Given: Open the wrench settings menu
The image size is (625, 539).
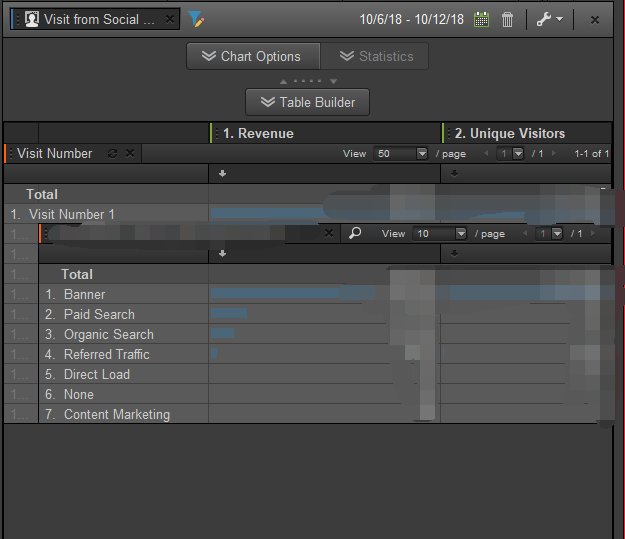Looking at the screenshot, I should tap(549, 19).
